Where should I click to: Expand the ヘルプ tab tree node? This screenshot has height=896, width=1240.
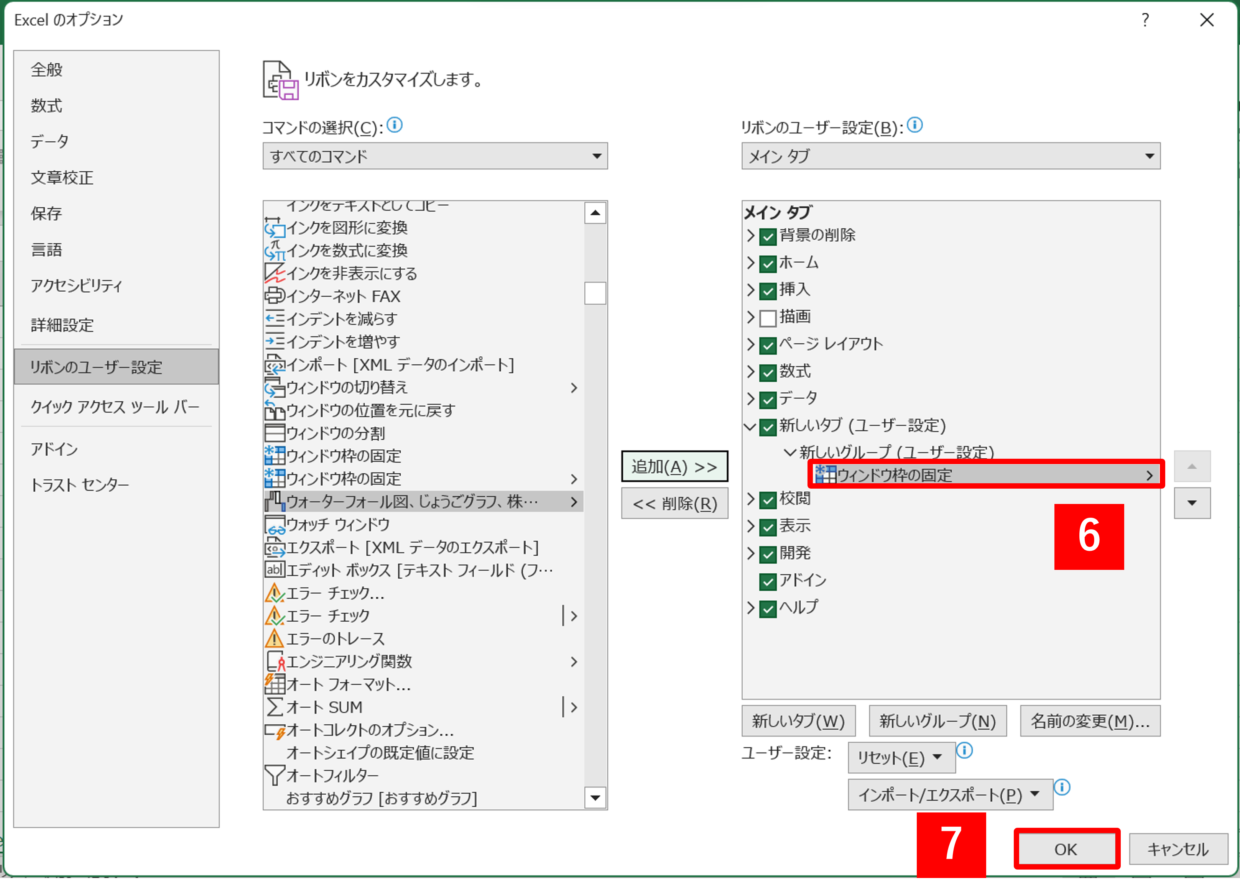click(x=751, y=607)
